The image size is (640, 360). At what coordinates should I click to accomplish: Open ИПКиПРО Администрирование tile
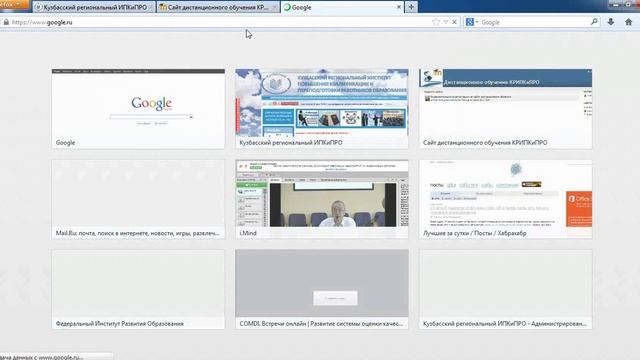505,289
